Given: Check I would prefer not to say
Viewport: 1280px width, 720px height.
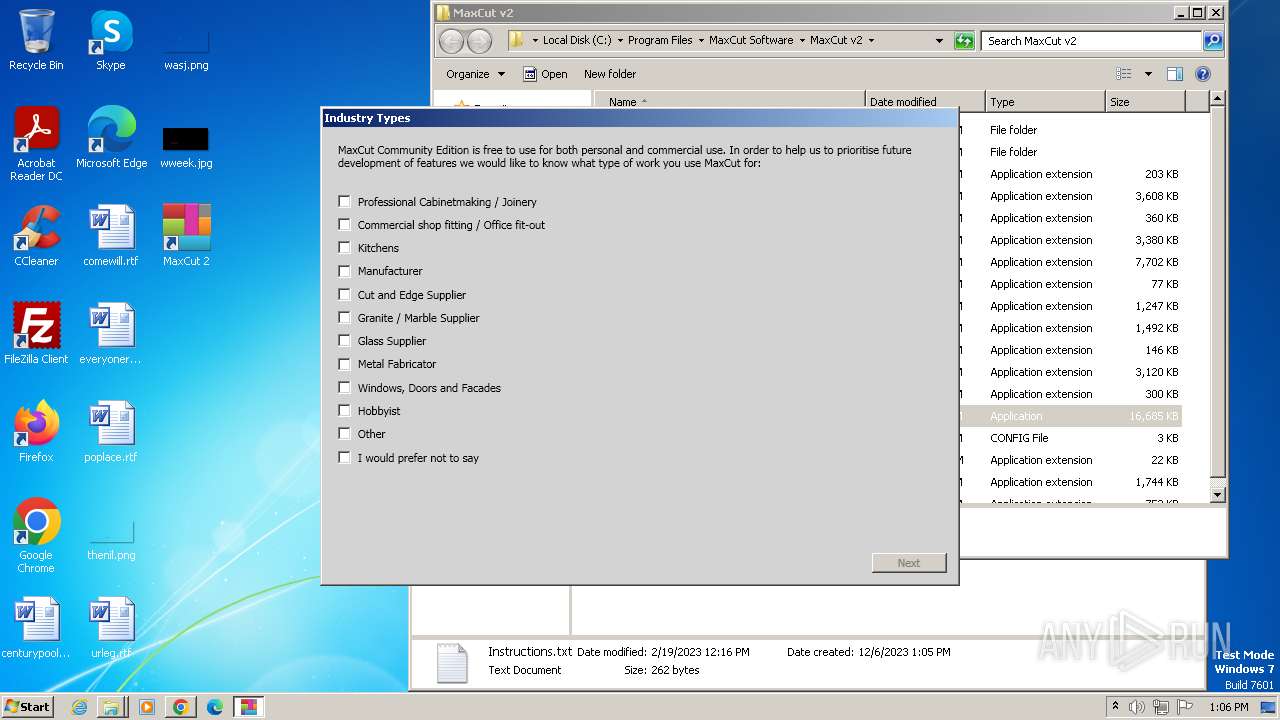Looking at the screenshot, I should (344, 457).
